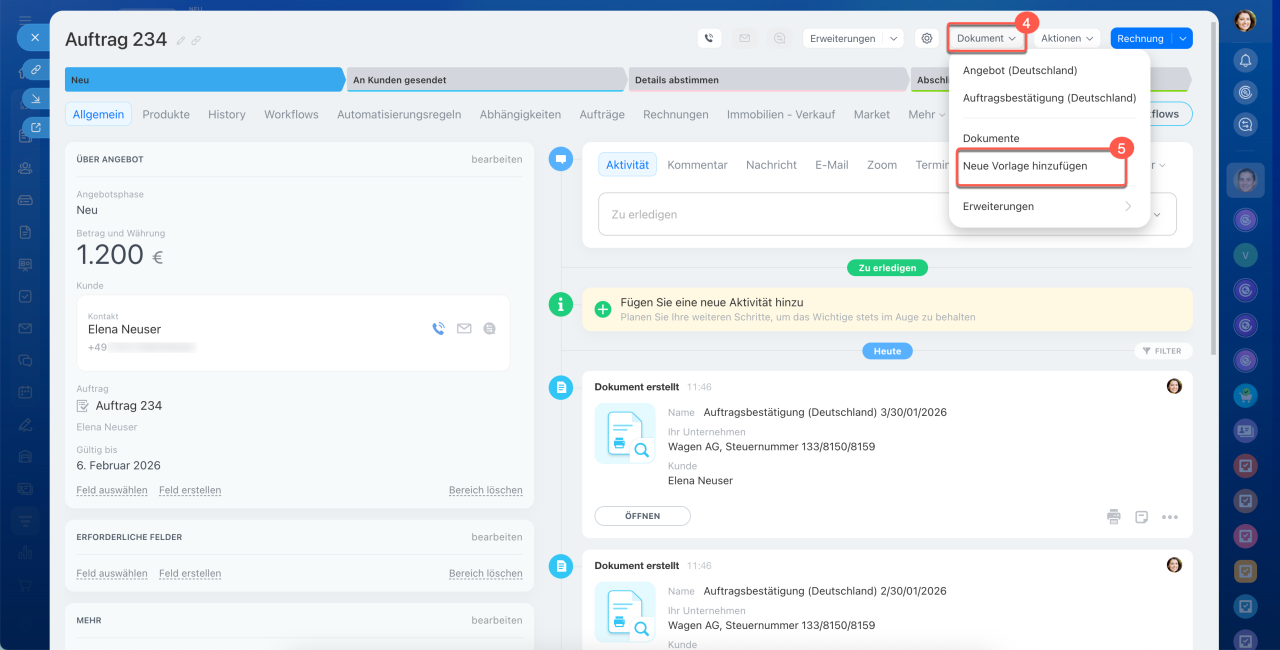Viewport: 1280px width, 650px height.
Task: Expand the Mehr tab menu
Action: (927, 114)
